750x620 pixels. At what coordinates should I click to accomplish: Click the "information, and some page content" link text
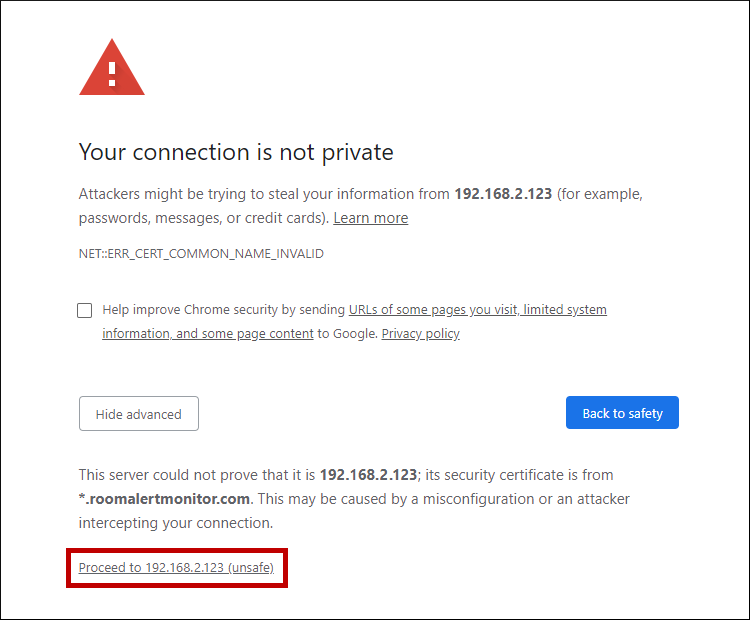(208, 334)
